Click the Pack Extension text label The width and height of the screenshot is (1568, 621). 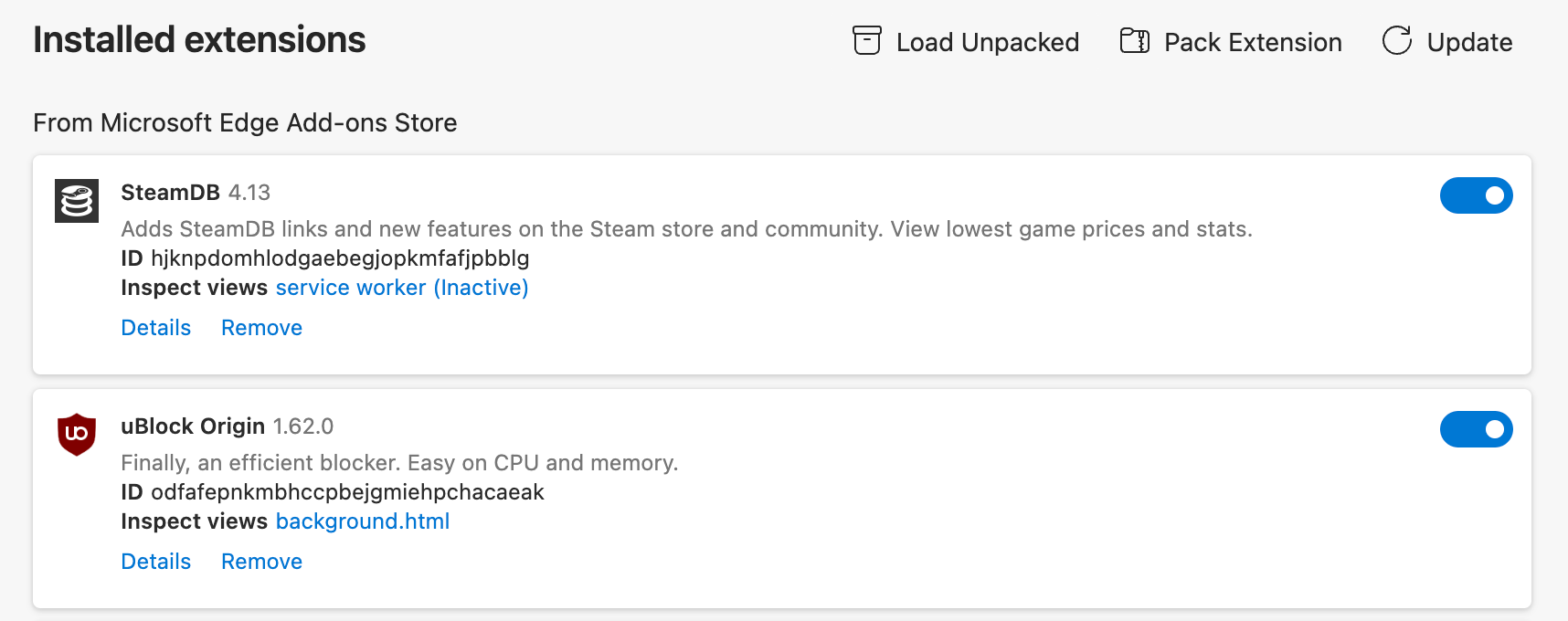pos(1253,42)
